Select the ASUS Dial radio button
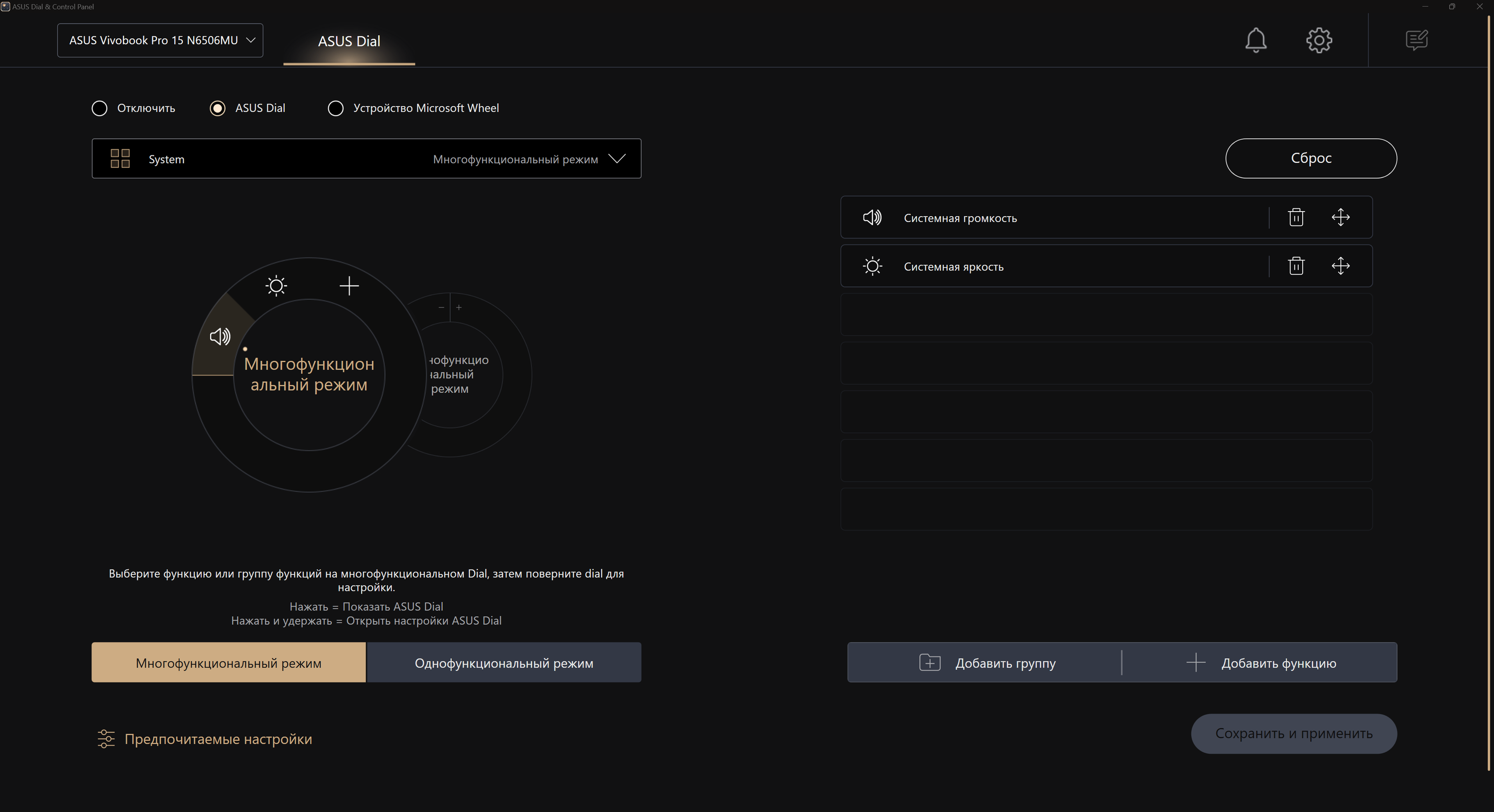This screenshot has width=1494, height=812. [x=218, y=109]
